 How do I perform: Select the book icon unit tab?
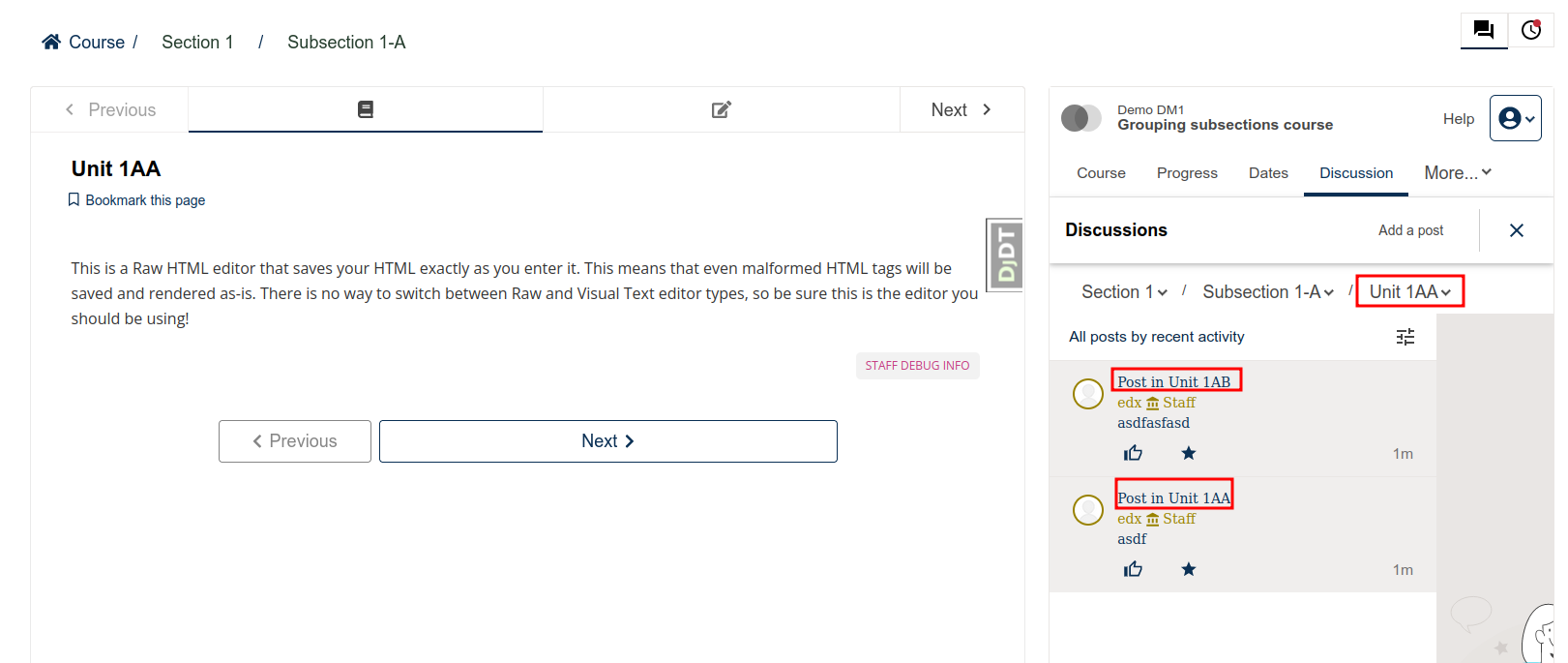click(x=366, y=109)
